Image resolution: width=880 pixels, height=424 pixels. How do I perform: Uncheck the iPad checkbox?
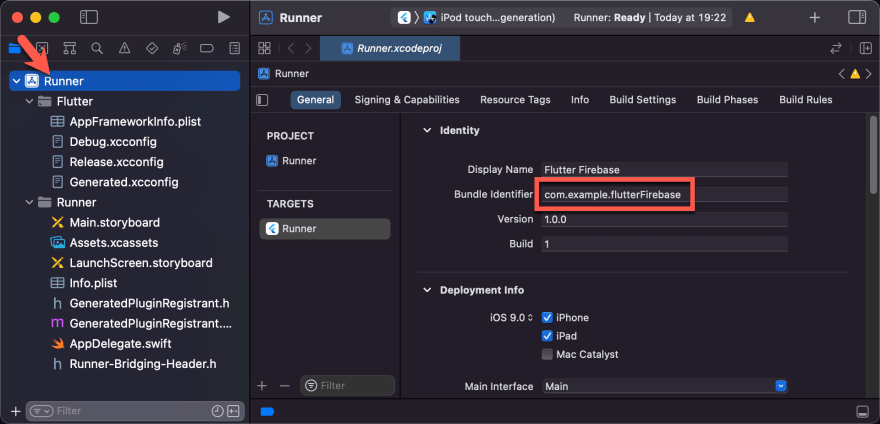547,336
